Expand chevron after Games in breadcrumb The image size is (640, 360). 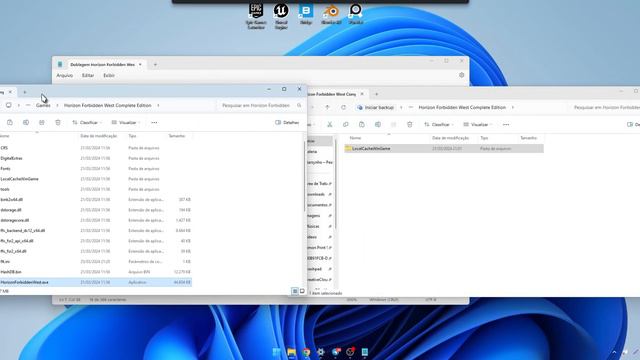[x=57, y=105]
